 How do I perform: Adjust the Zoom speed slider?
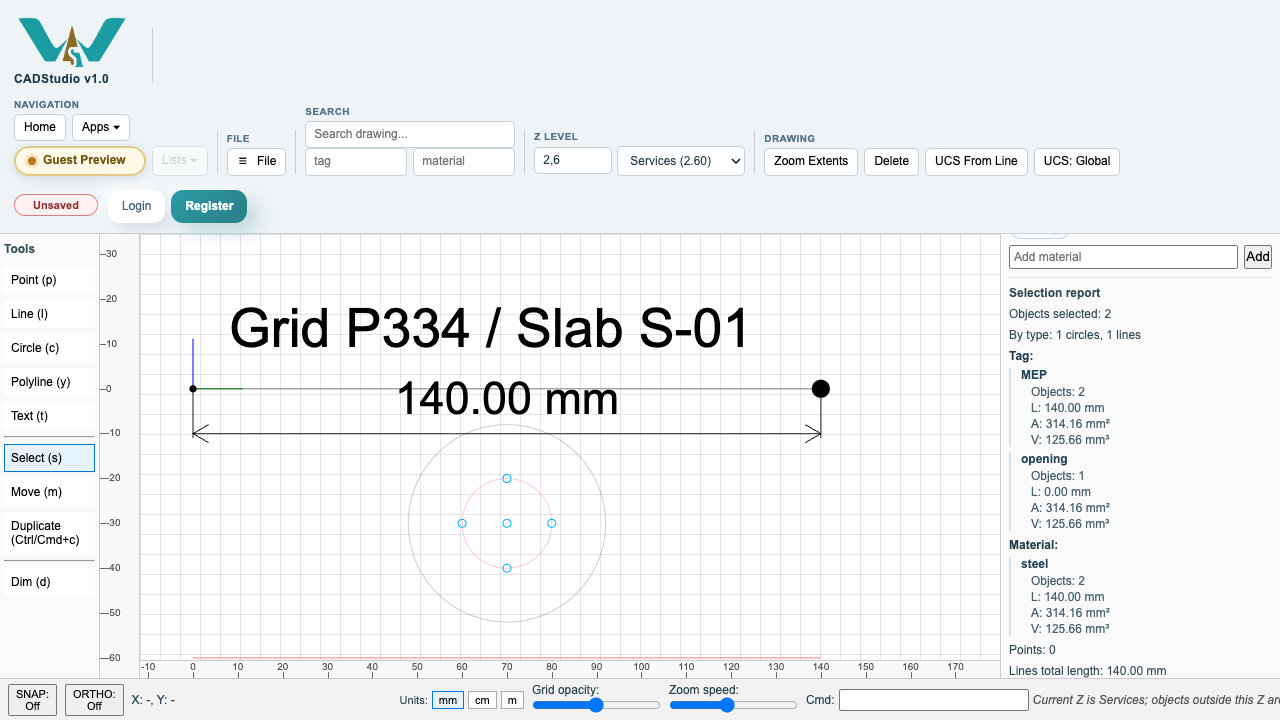733,705
